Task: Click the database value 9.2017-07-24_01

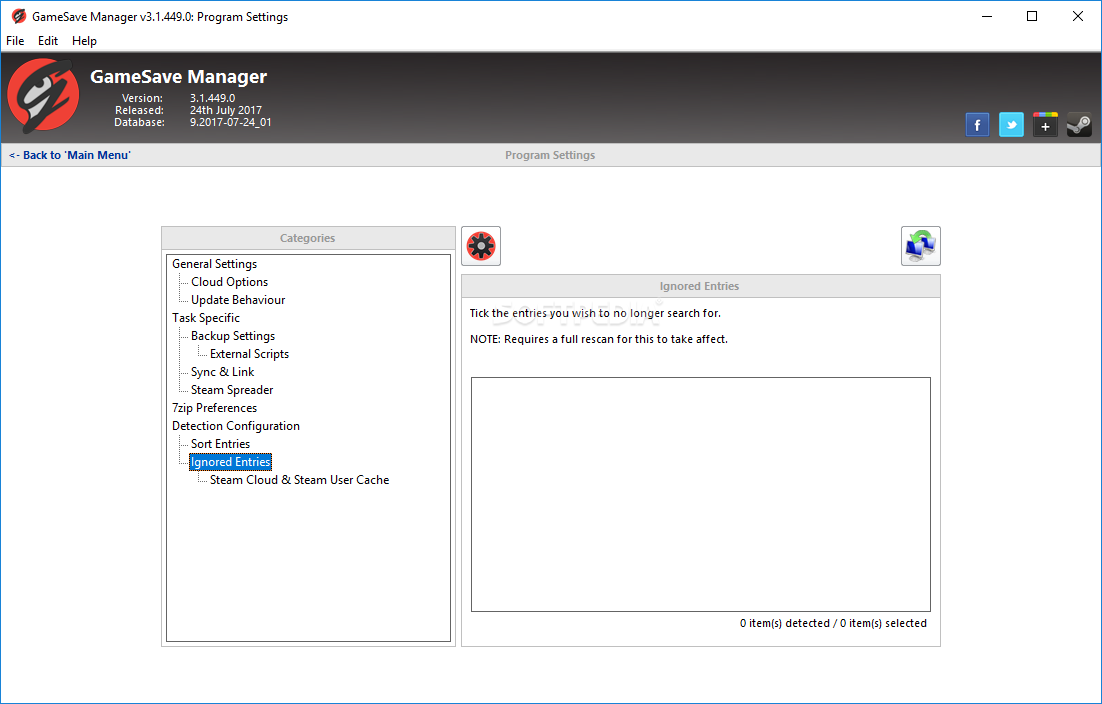Action: [x=231, y=122]
